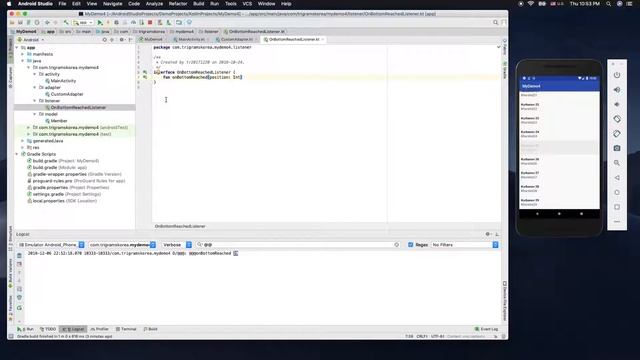Hide the Logcat panel using the hide icon
The width and height of the screenshot is (640, 360).
(497, 234)
